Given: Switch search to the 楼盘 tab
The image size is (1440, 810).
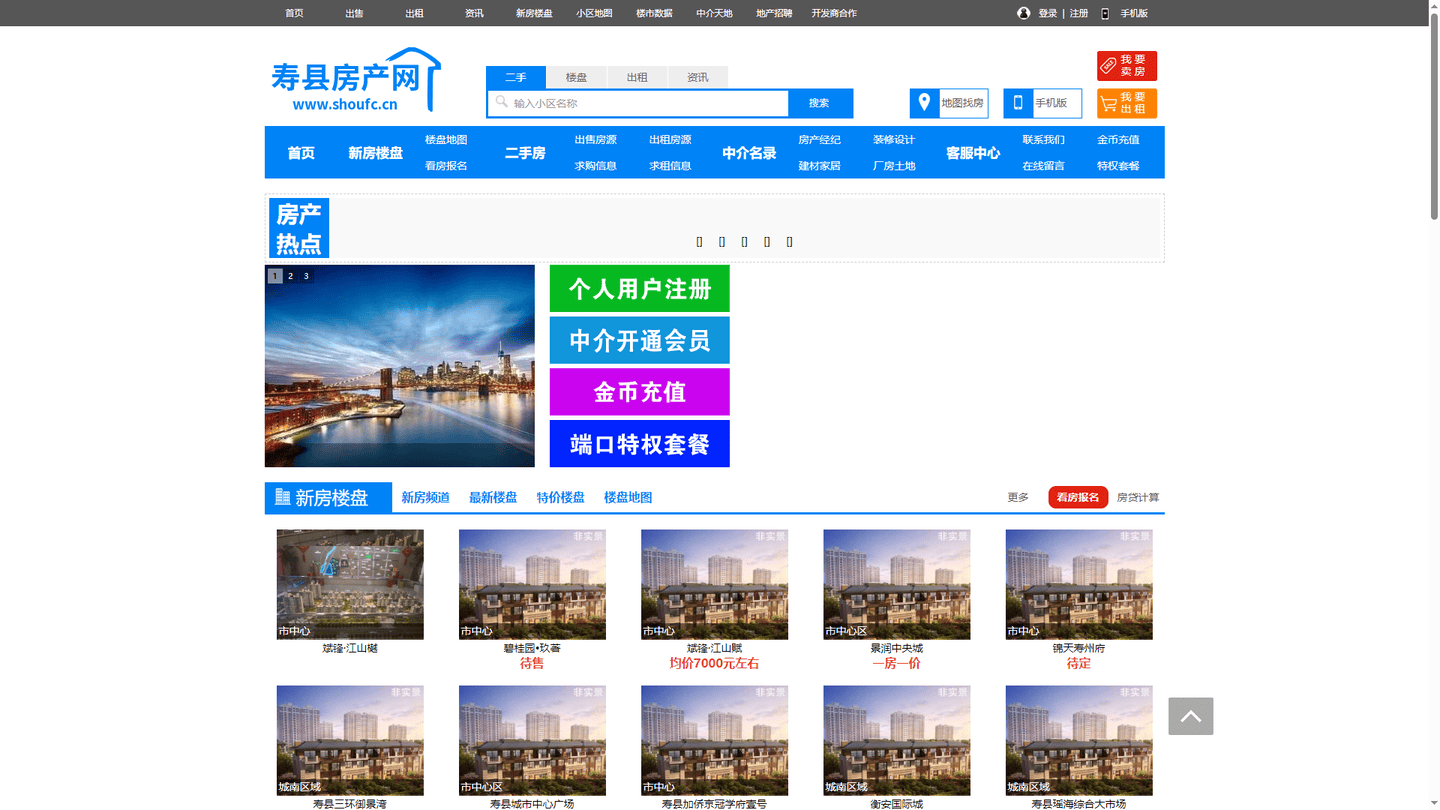Looking at the screenshot, I should click(576, 77).
